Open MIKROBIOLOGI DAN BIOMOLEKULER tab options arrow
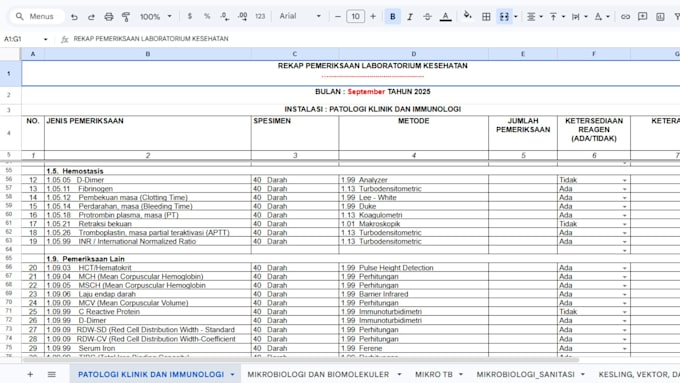 (x=399, y=374)
